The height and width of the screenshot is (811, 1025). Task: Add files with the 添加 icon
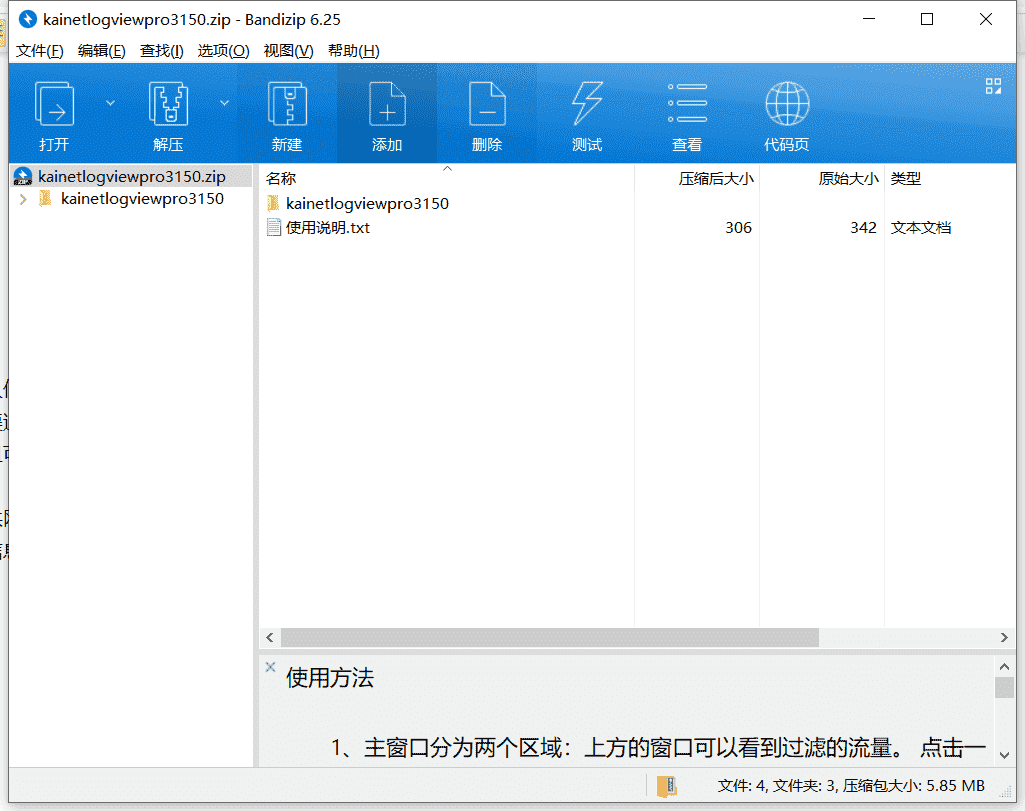click(387, 103)
